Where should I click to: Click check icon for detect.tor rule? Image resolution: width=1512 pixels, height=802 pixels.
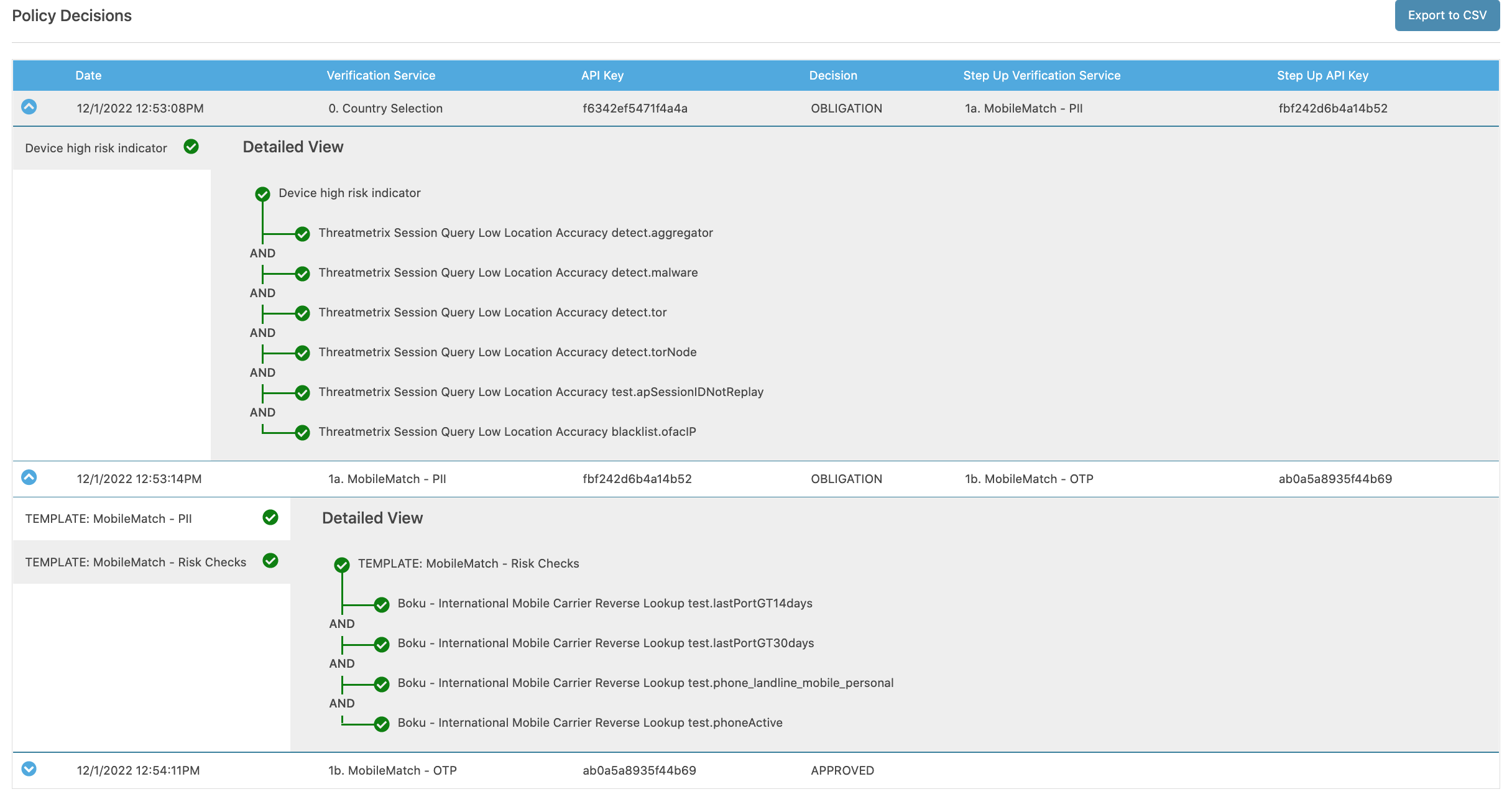(303, 313)
